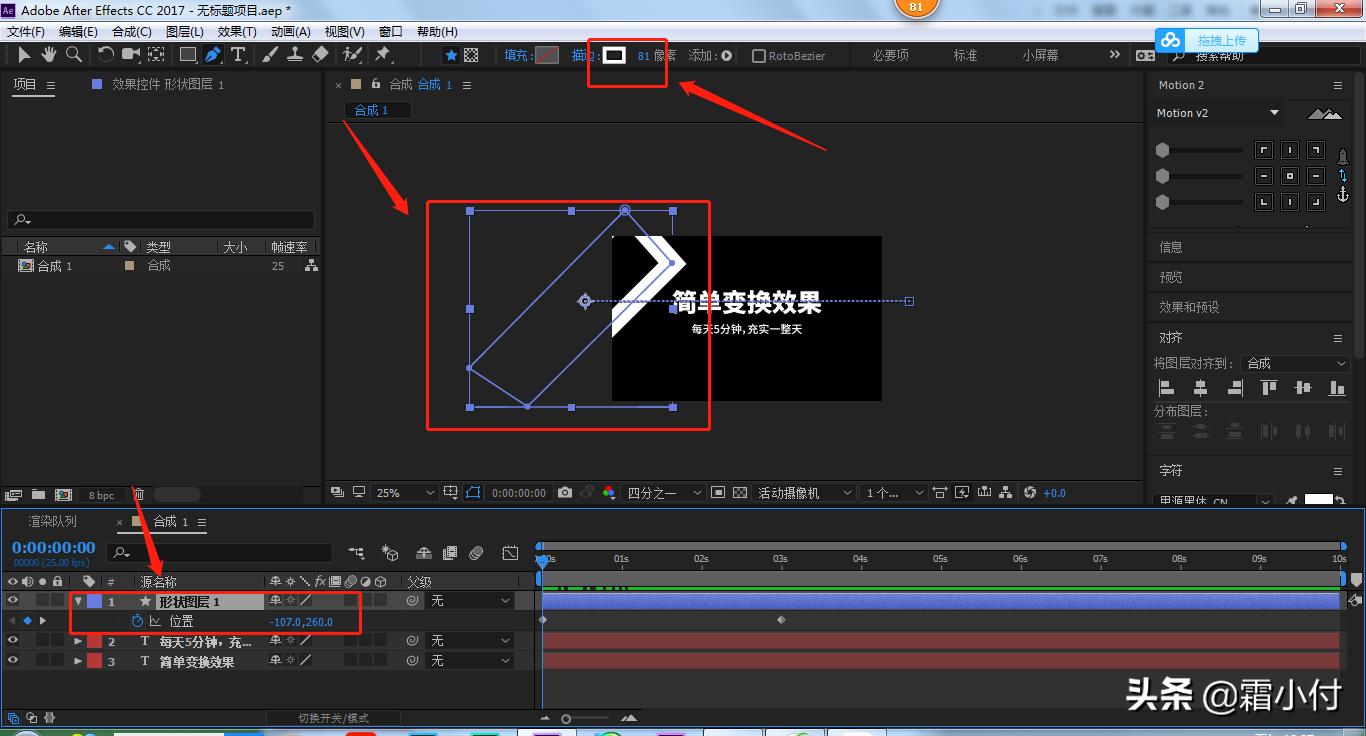Expand layer 3 简单变换效果 properties
1366x736 pixels.
(78, 661)
